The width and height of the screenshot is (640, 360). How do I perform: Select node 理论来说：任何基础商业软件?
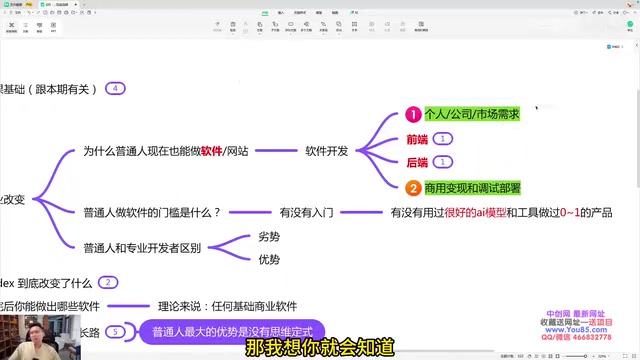pos(227,307)
